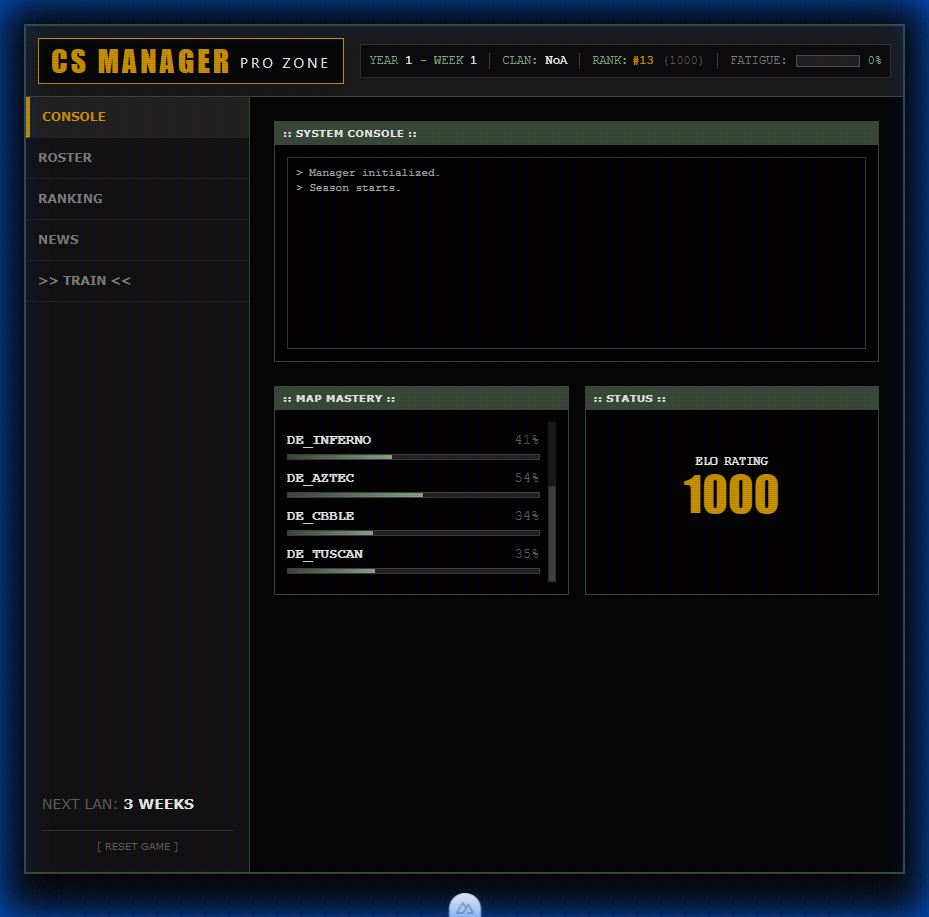Click the NEXT LAN: 3 WEEKS label
This screenshot has height=917, width=929.
pos(117,804)
